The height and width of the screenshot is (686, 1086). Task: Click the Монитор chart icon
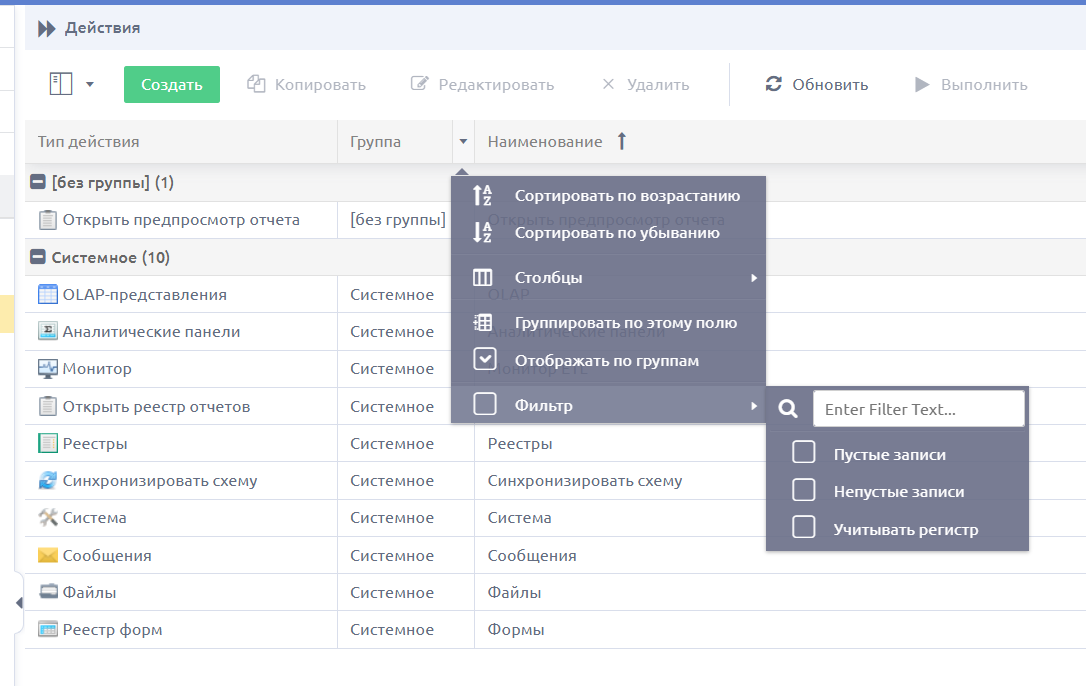pyautogui.click(x=48, y=369)
